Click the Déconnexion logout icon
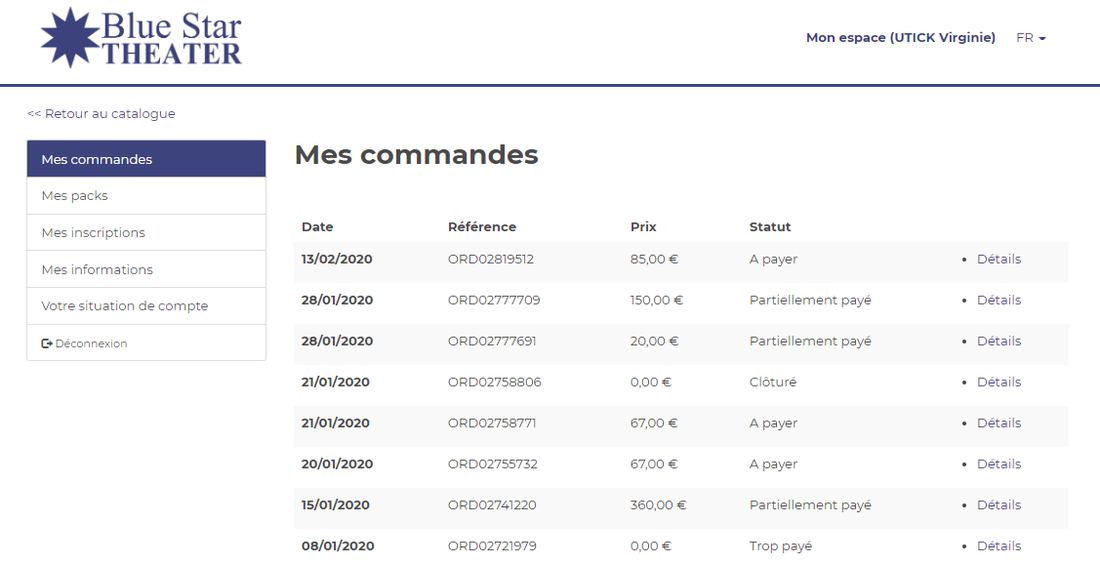Screen dimensions: 1100x564 pos(47,344)
